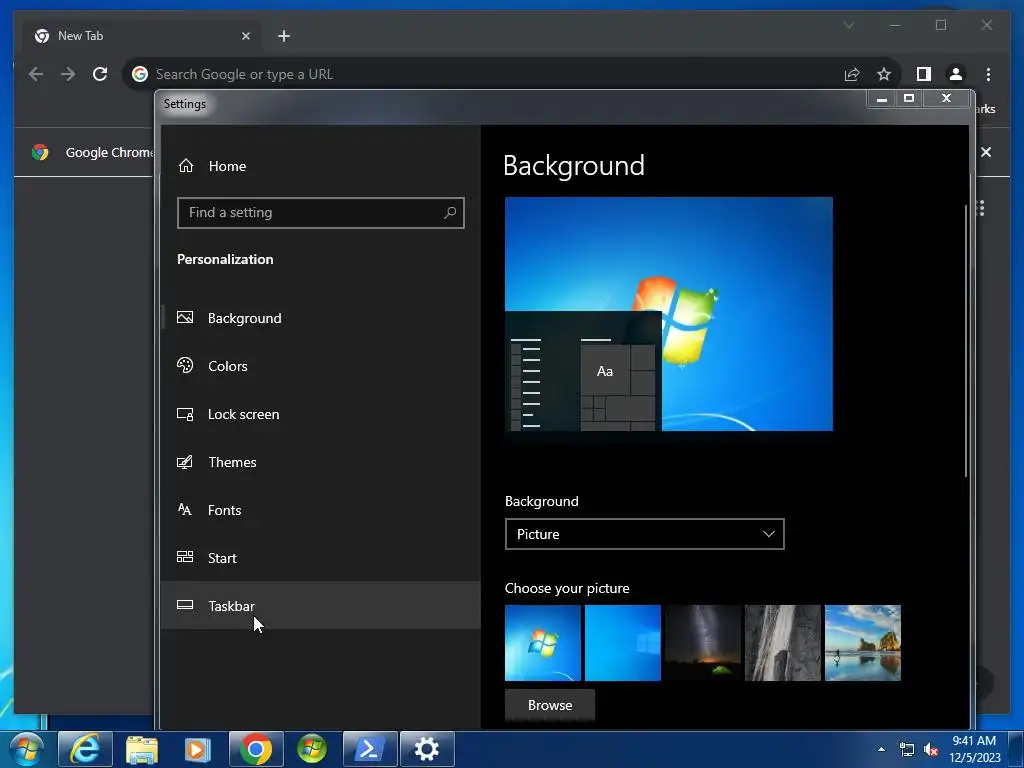Open PowerShell from taskbar

point(370,748)
